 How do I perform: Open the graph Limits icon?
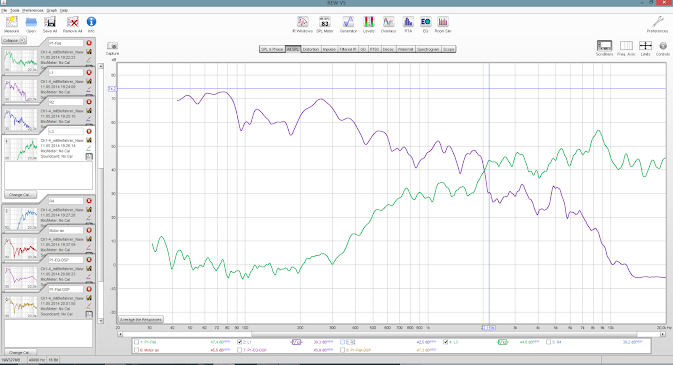[645, 48]
